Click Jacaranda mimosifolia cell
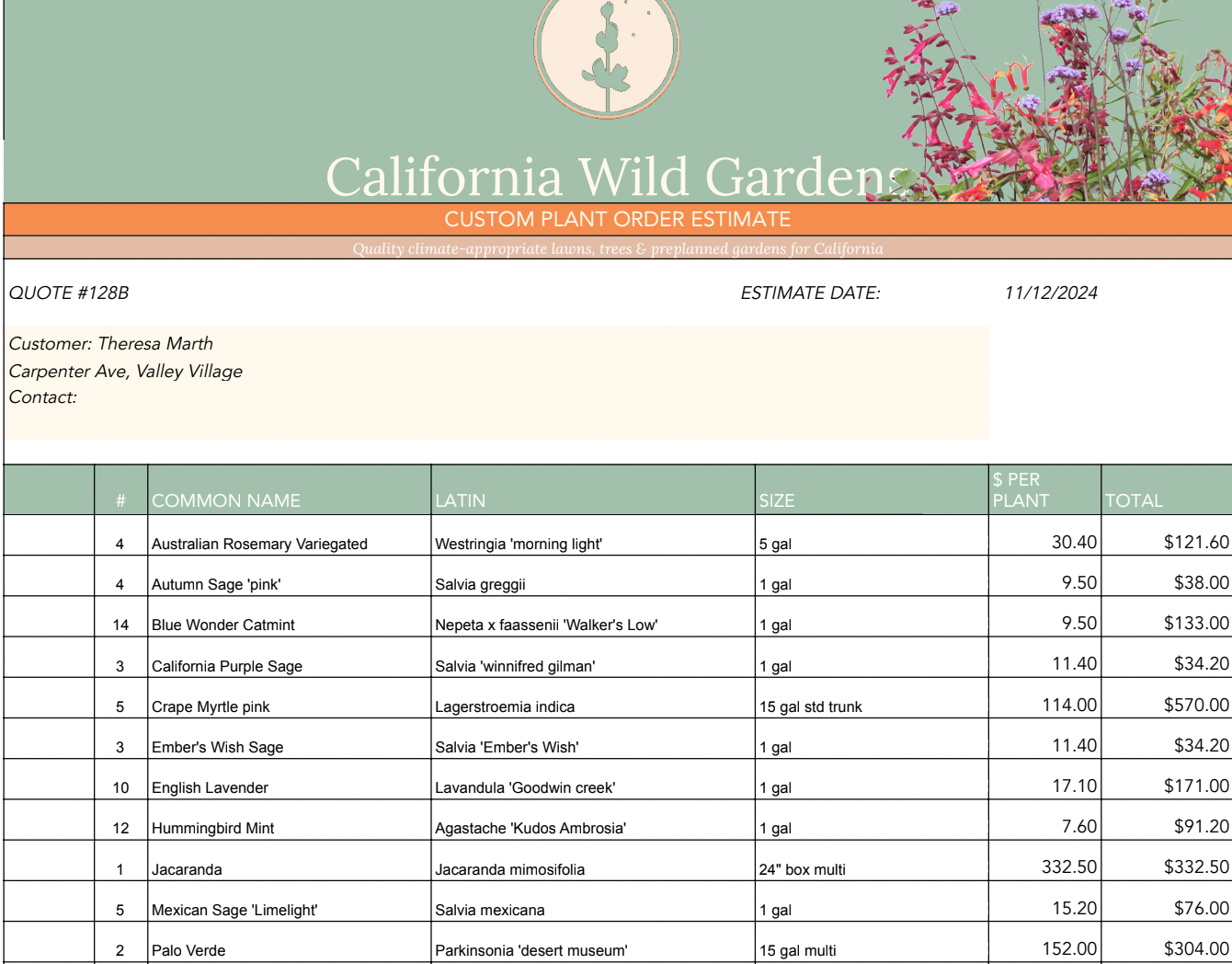Viewport: 1232px width, 964px height. tap(593, 861)
